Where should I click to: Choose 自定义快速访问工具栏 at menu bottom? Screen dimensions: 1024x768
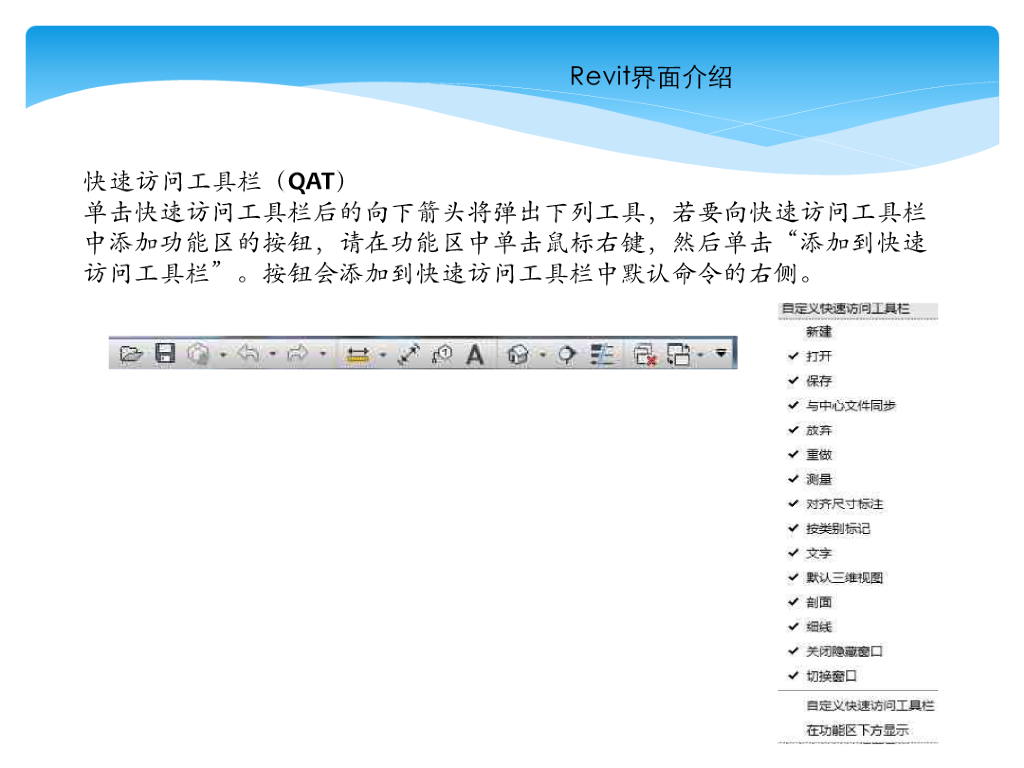click(x=870, y=705)
